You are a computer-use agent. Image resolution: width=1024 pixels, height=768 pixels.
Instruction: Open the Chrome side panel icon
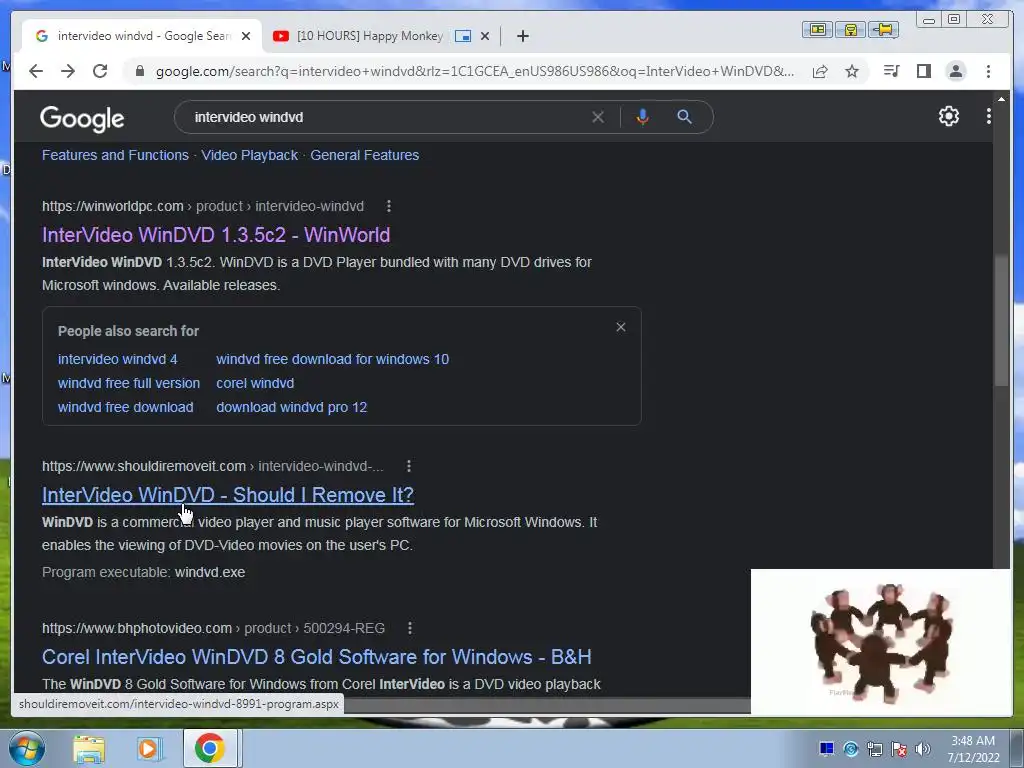point(923,71)
